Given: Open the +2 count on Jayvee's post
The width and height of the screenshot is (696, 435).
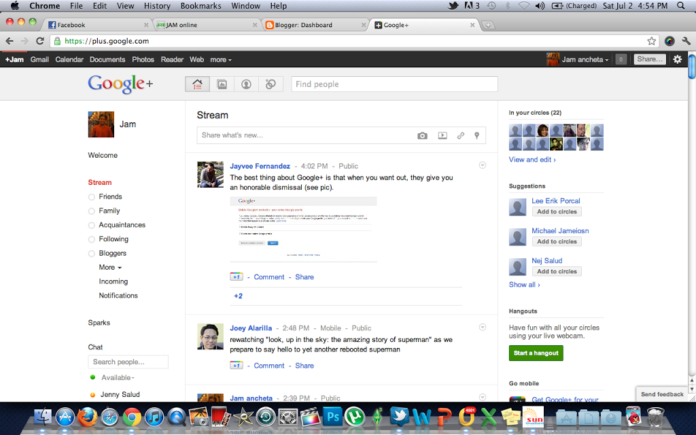Looking at the screenshot, I should click(x=238, y=296).
